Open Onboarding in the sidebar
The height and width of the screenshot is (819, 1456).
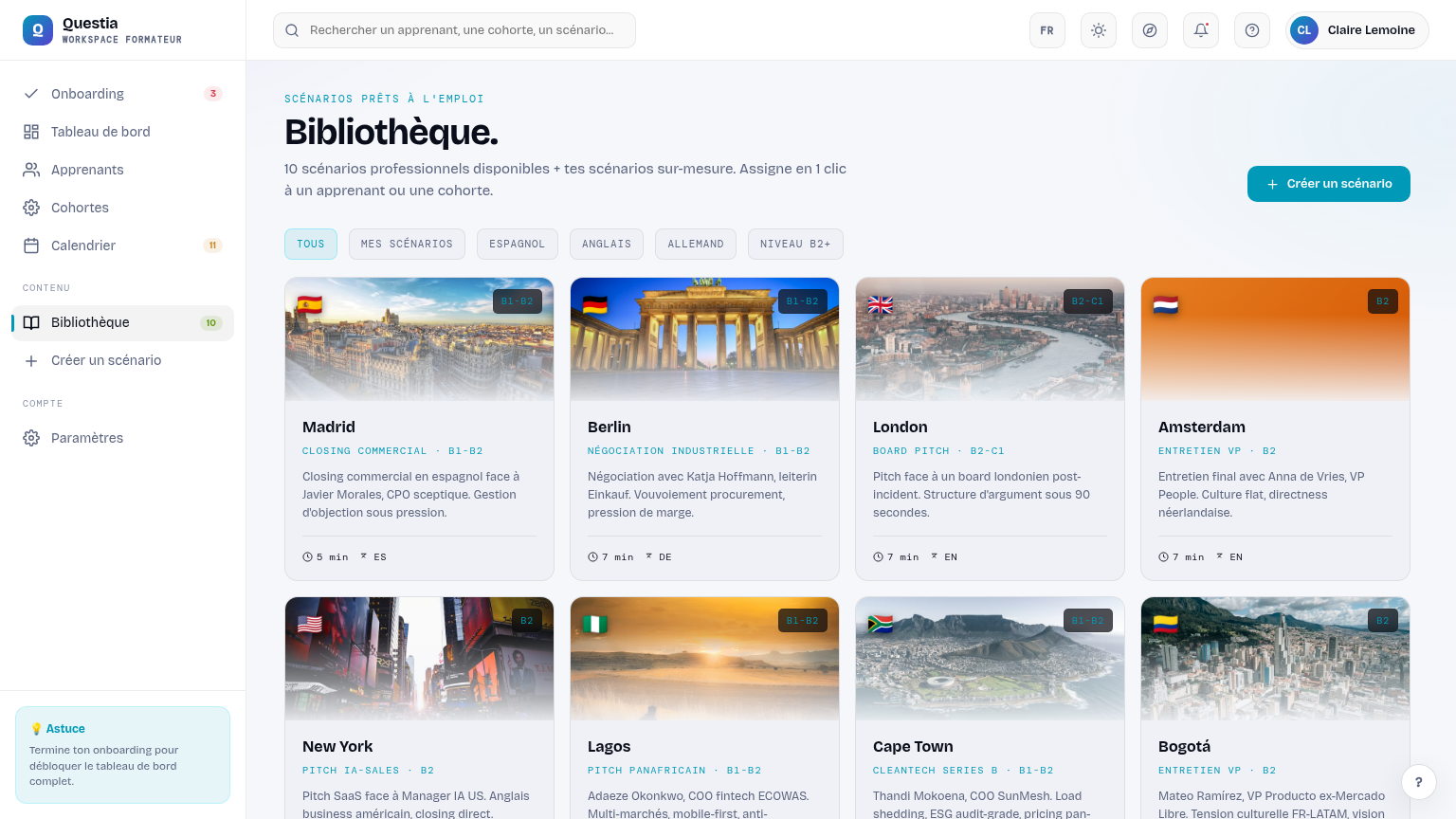[122, 94]
